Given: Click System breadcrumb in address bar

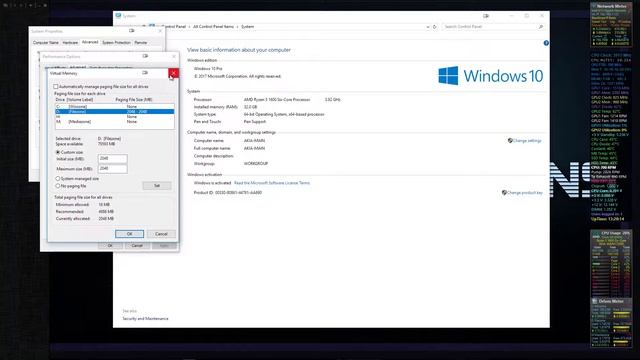Looking at the screenshot, I should pyautogui.click(x=247, y=27).
